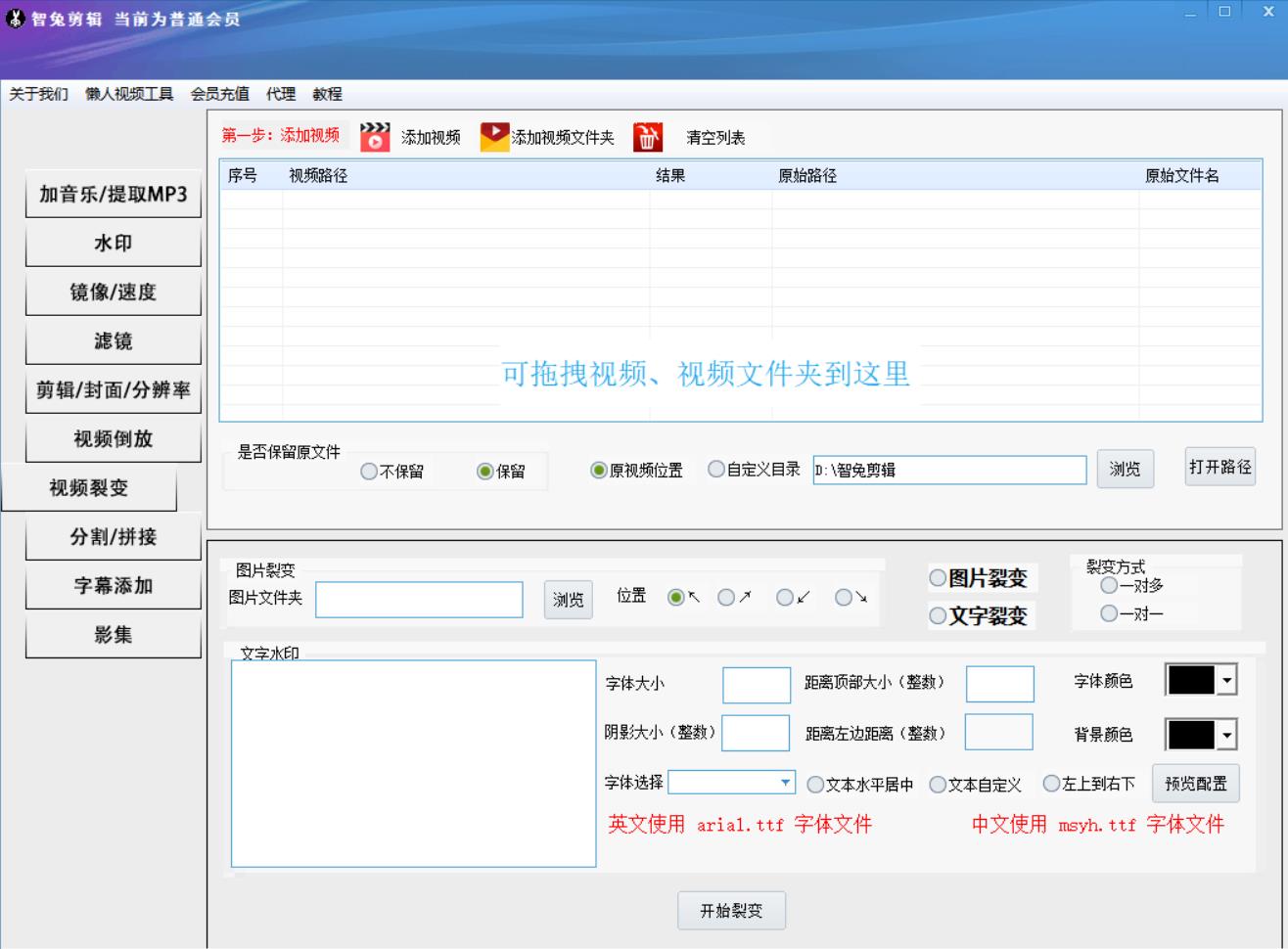Switch to 视频倒放 tab
The height and width of the screenshot is (949, 1288).
(x=114, y=438)
